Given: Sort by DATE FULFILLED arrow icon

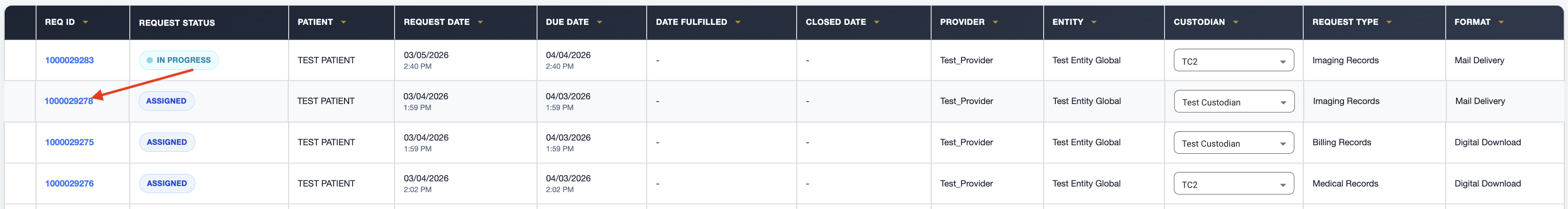Looking at the screenshot, I should click(738, 22).
